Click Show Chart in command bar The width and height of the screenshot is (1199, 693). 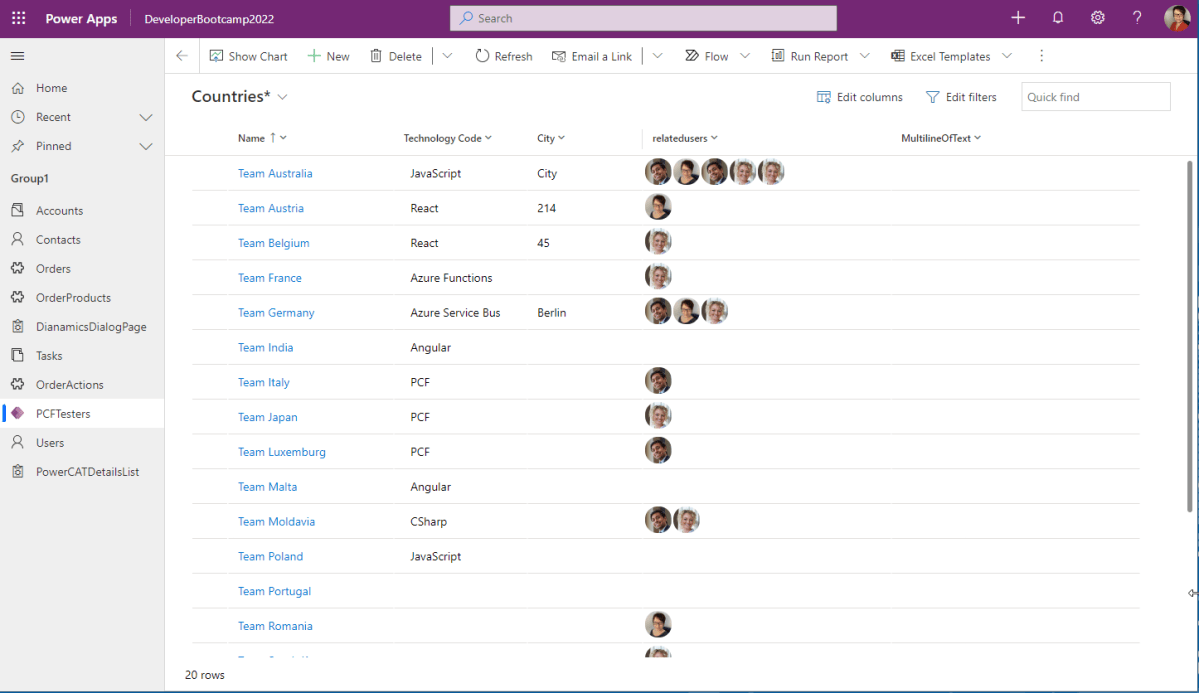[249, 56]
